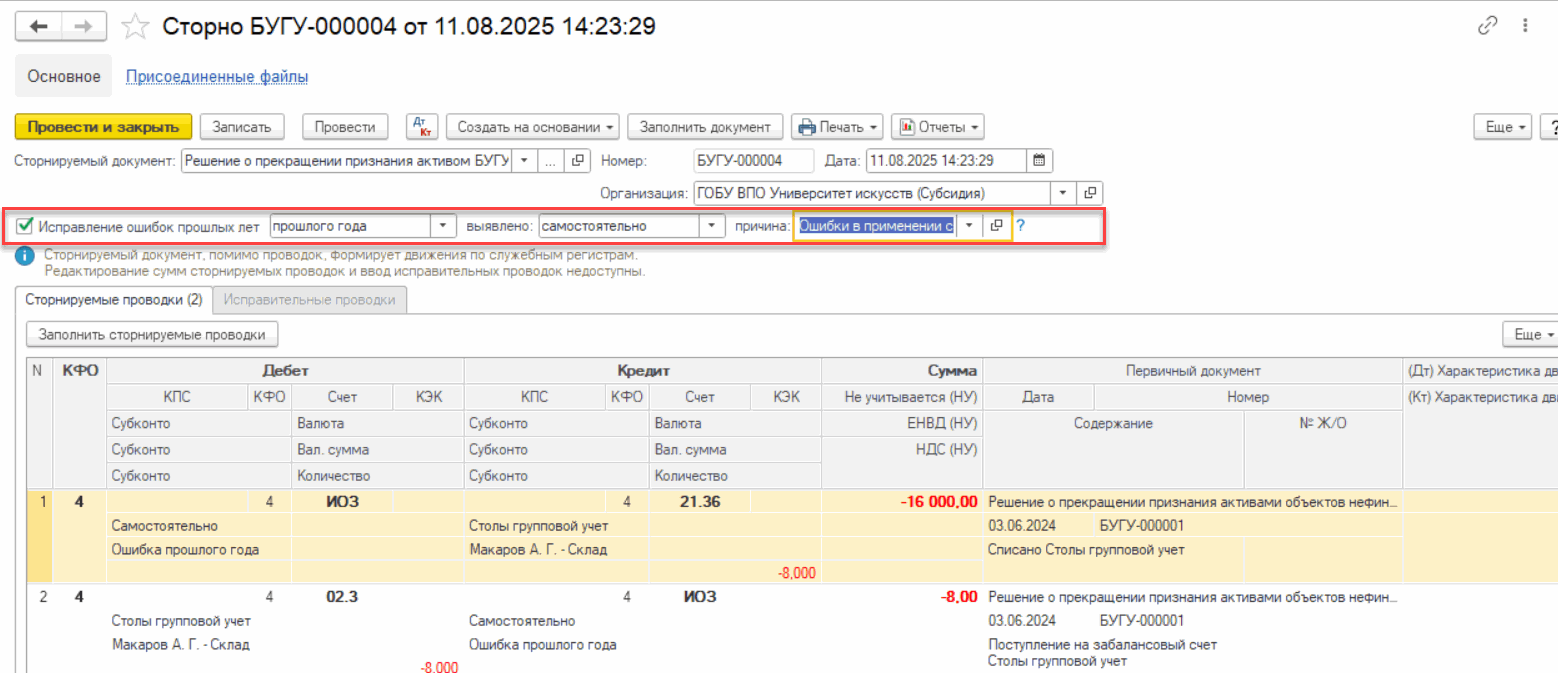Click the forward navigation arrow
This screenshot has width=1558, height=673.
click(87, 27)
